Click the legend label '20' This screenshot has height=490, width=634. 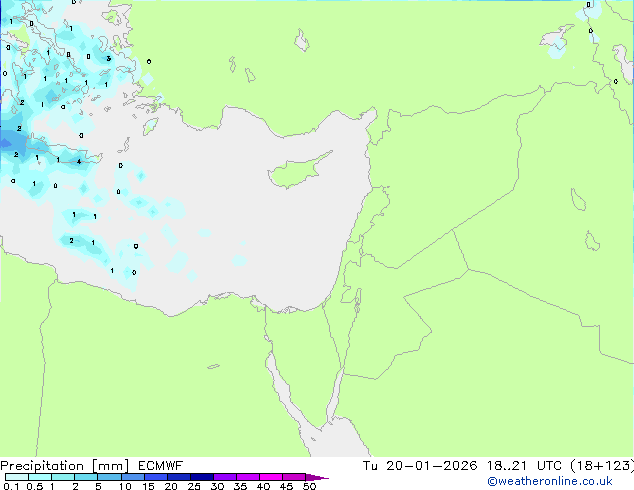pos(171,486)
